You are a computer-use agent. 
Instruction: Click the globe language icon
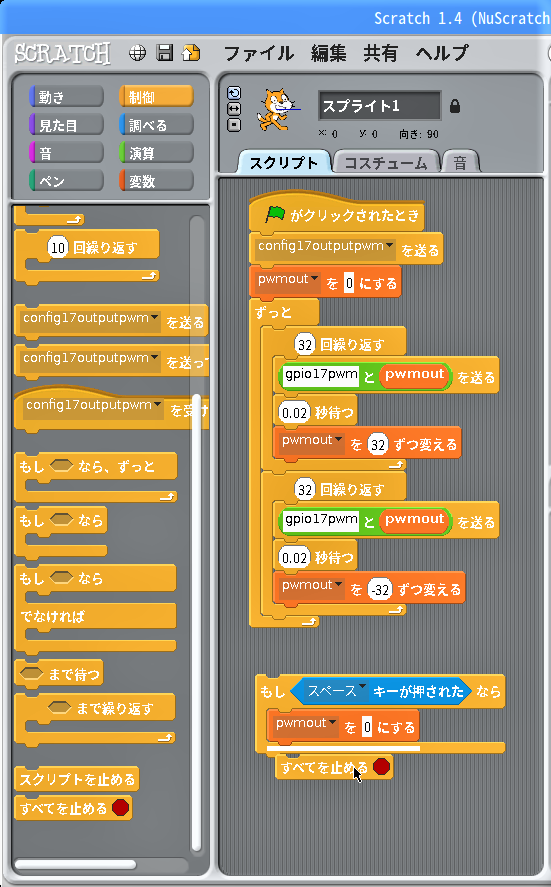(137, 53)
